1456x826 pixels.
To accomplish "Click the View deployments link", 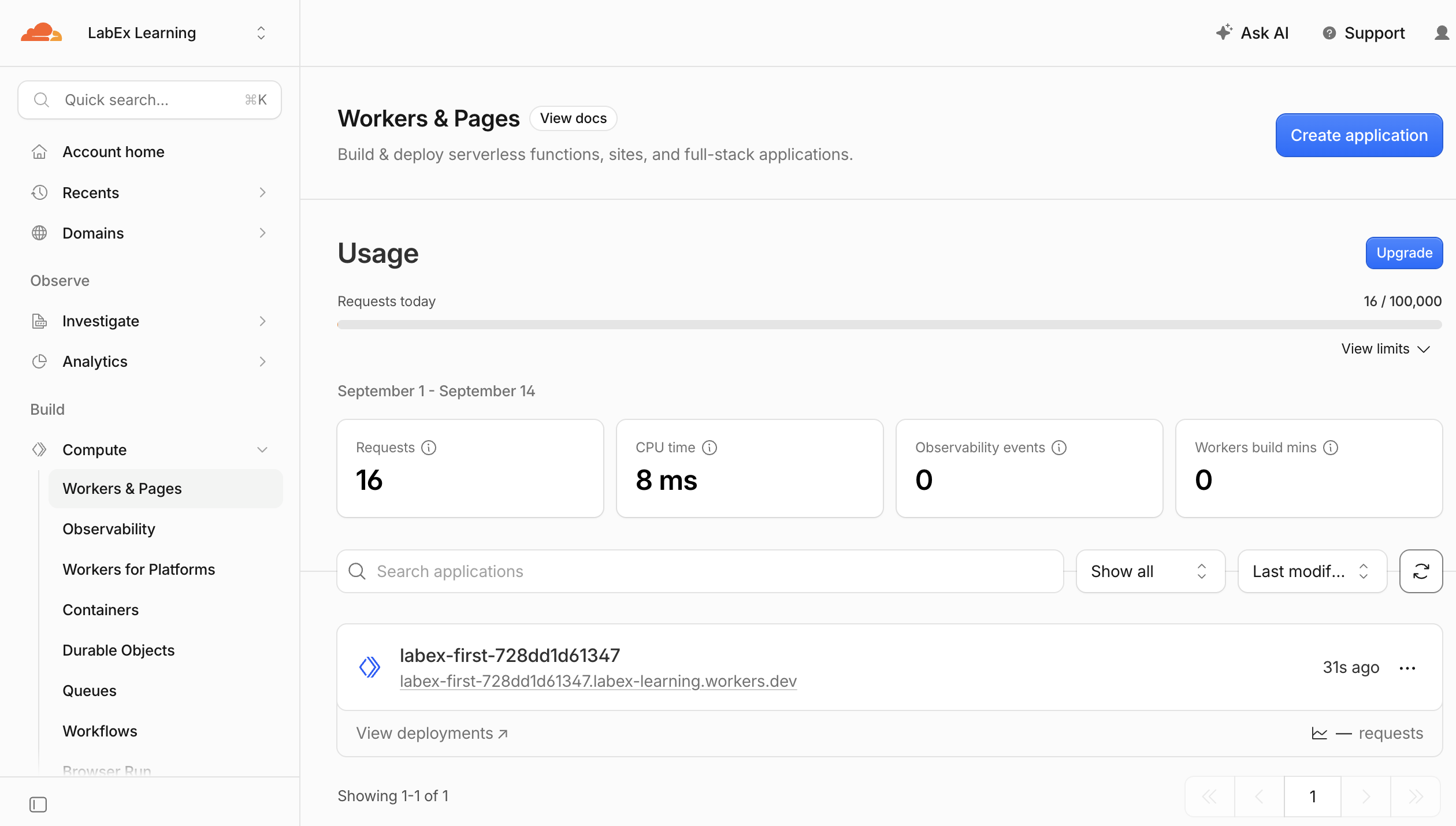I will click(x=432, y=734).
